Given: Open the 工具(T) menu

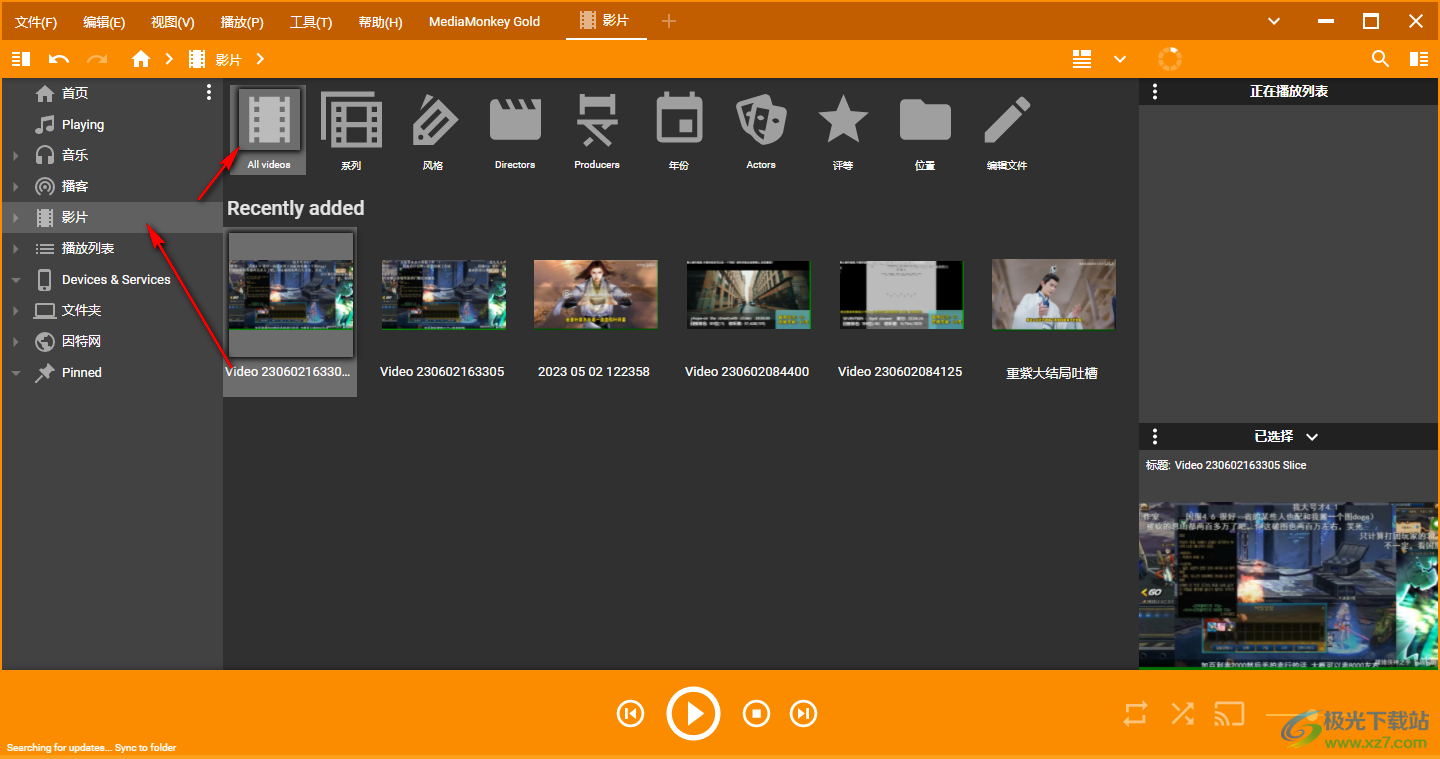Looking at the screenshot, I should pos(311,21).
